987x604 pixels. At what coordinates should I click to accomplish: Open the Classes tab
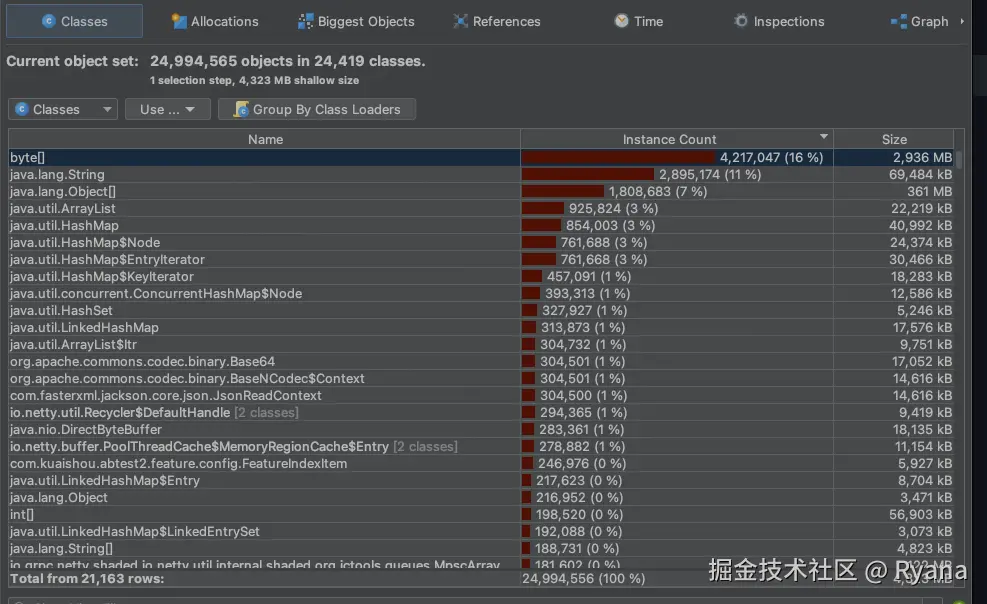(x=74, y=21)
